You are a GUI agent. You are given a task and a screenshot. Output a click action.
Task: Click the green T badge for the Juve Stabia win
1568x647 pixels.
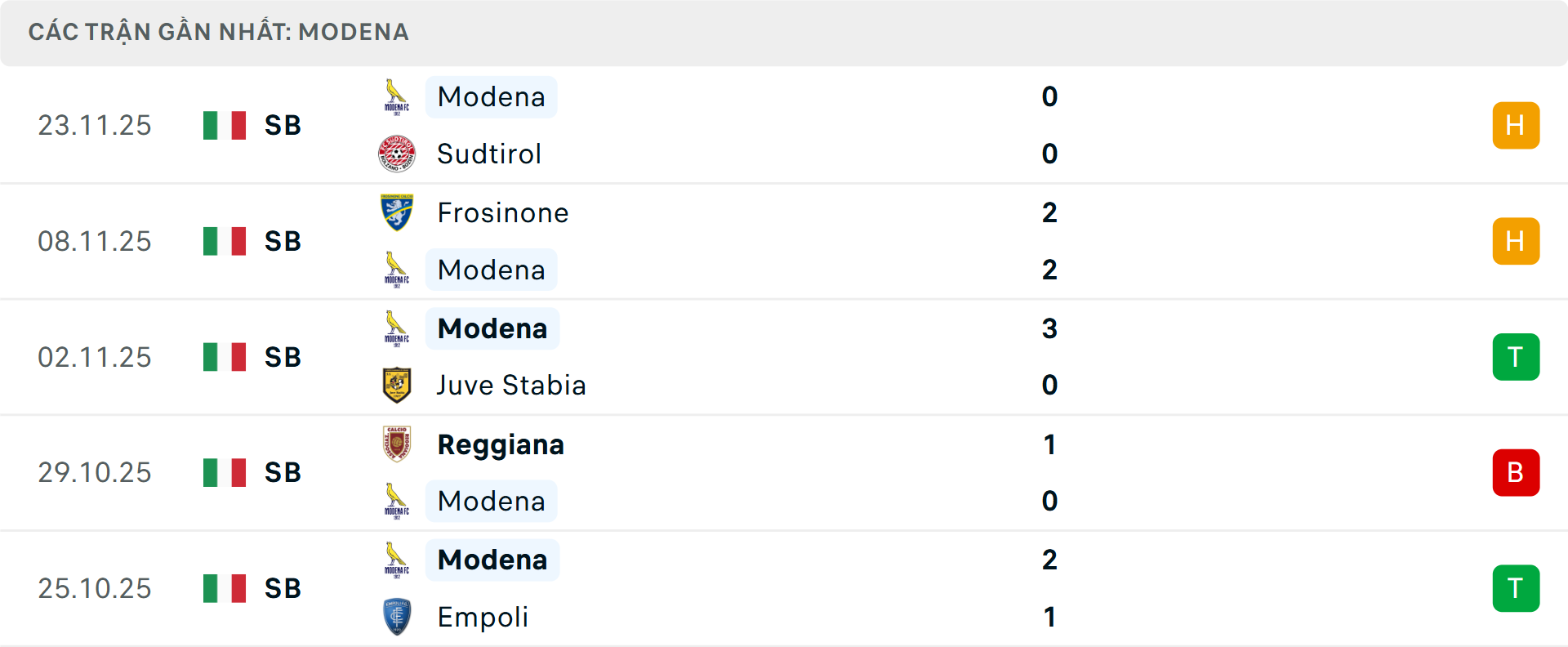tap(1516, 356)
